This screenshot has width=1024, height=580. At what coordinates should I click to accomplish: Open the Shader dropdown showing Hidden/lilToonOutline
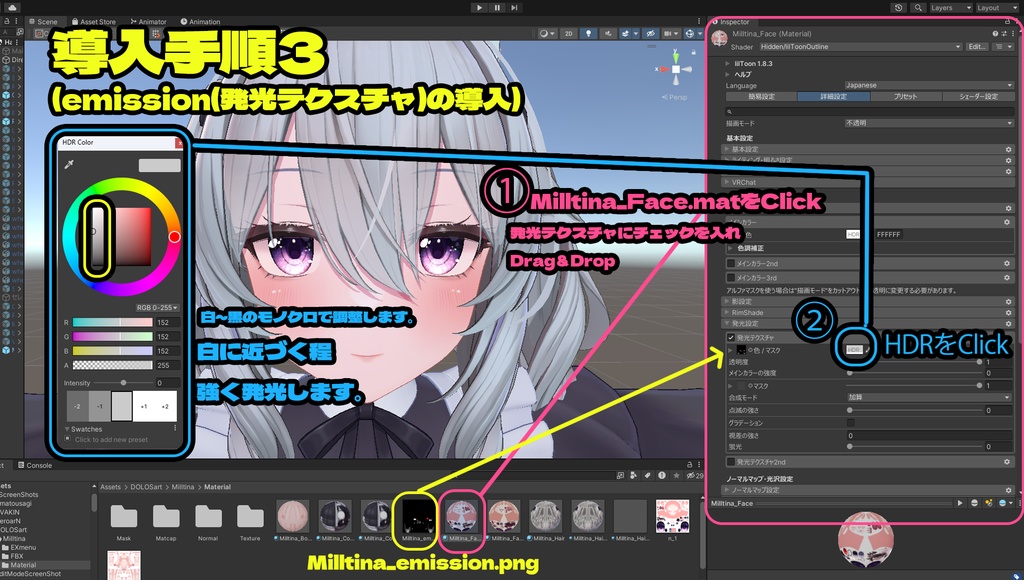pos(860,47)
